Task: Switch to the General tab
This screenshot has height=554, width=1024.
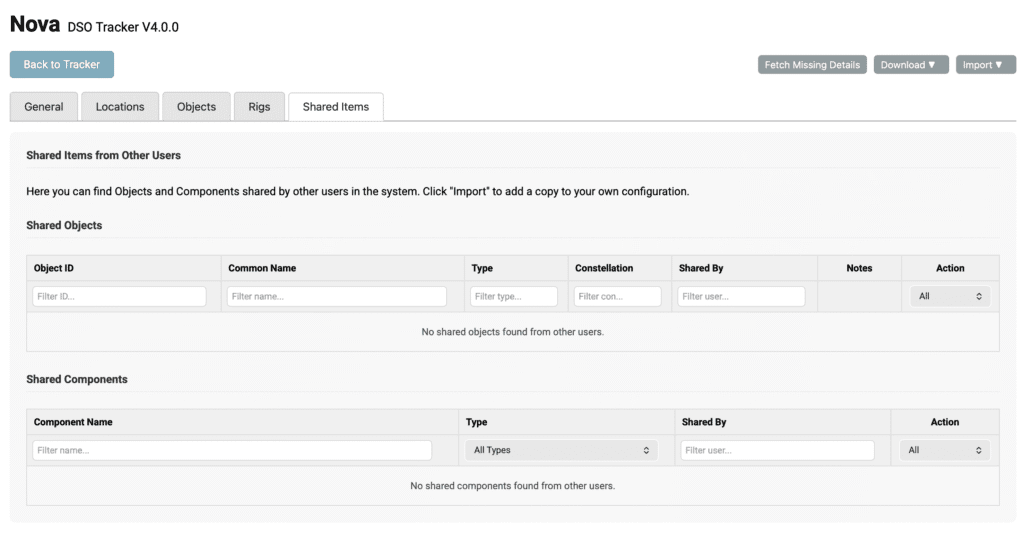Action: point(44,106)
